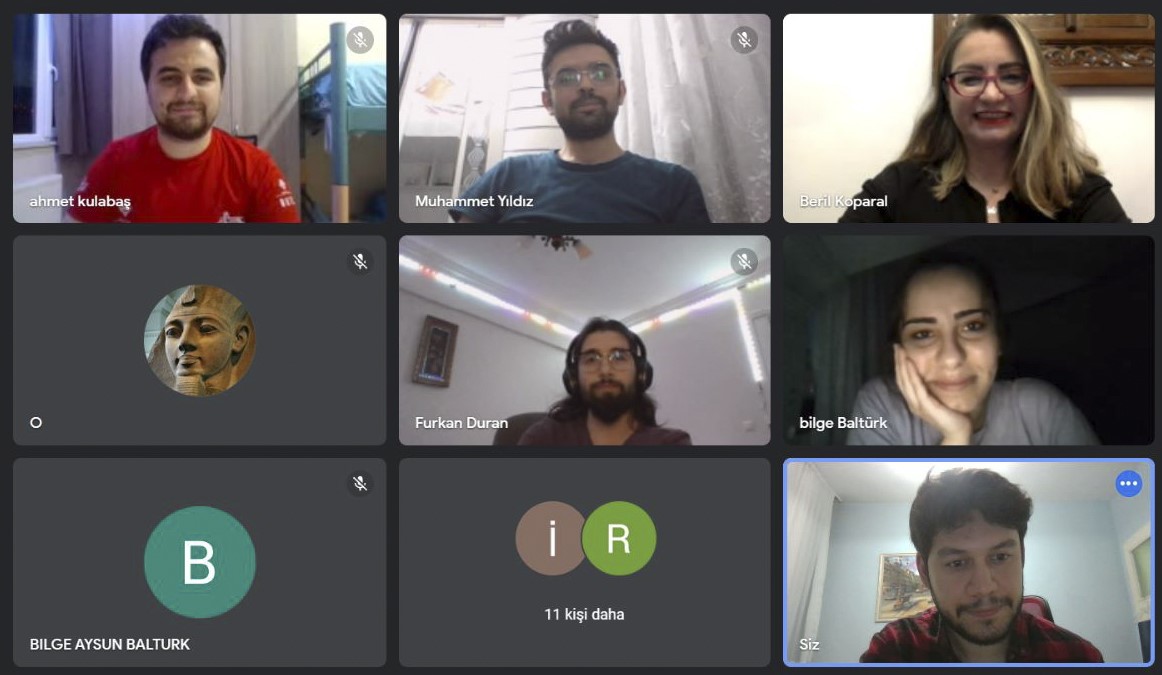This screenshot has width=1162, height=675.
Task: Click muted mic icon on Muhammet Yıldız tile
Action: click(x=744, y=39)
